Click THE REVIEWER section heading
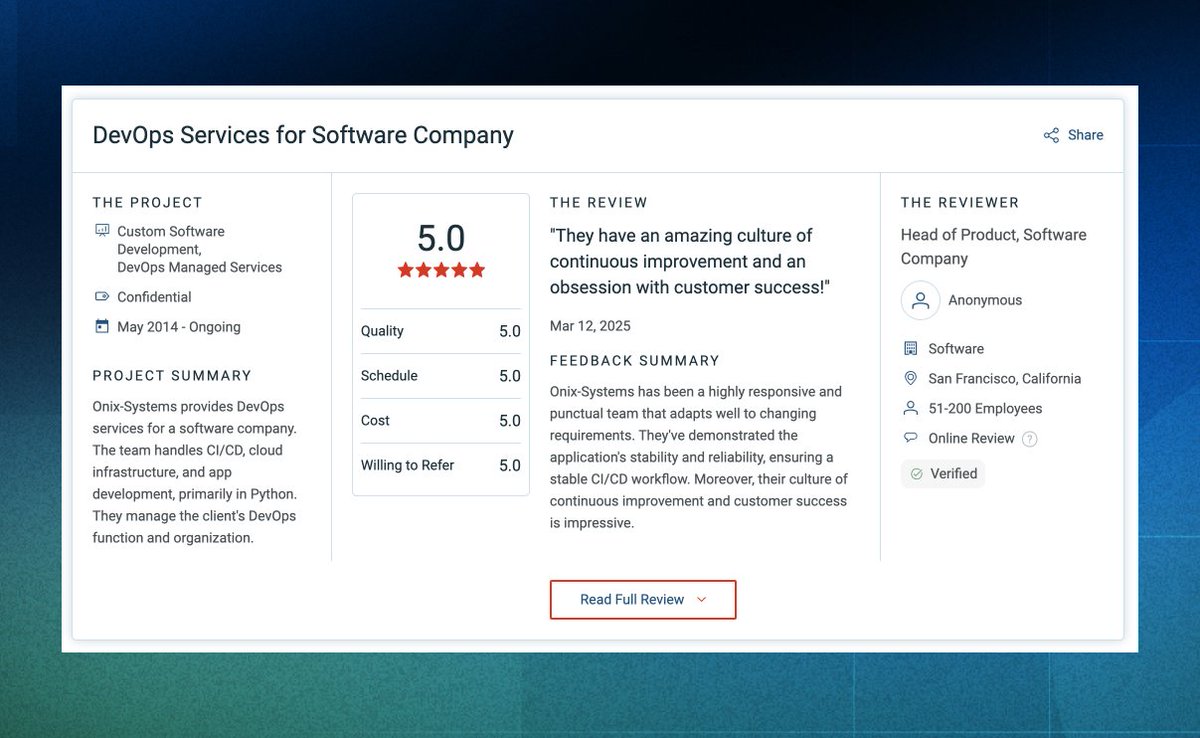 pyautogui.click(x=960, y=203)
